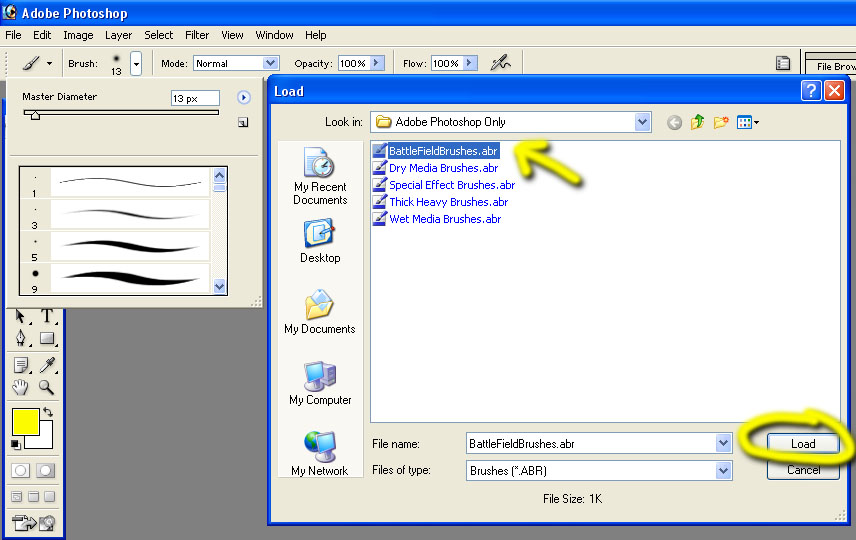Go up one folder level
This screenshot has height=540, width=856.
pyautogui.click(x=697, y=122)
